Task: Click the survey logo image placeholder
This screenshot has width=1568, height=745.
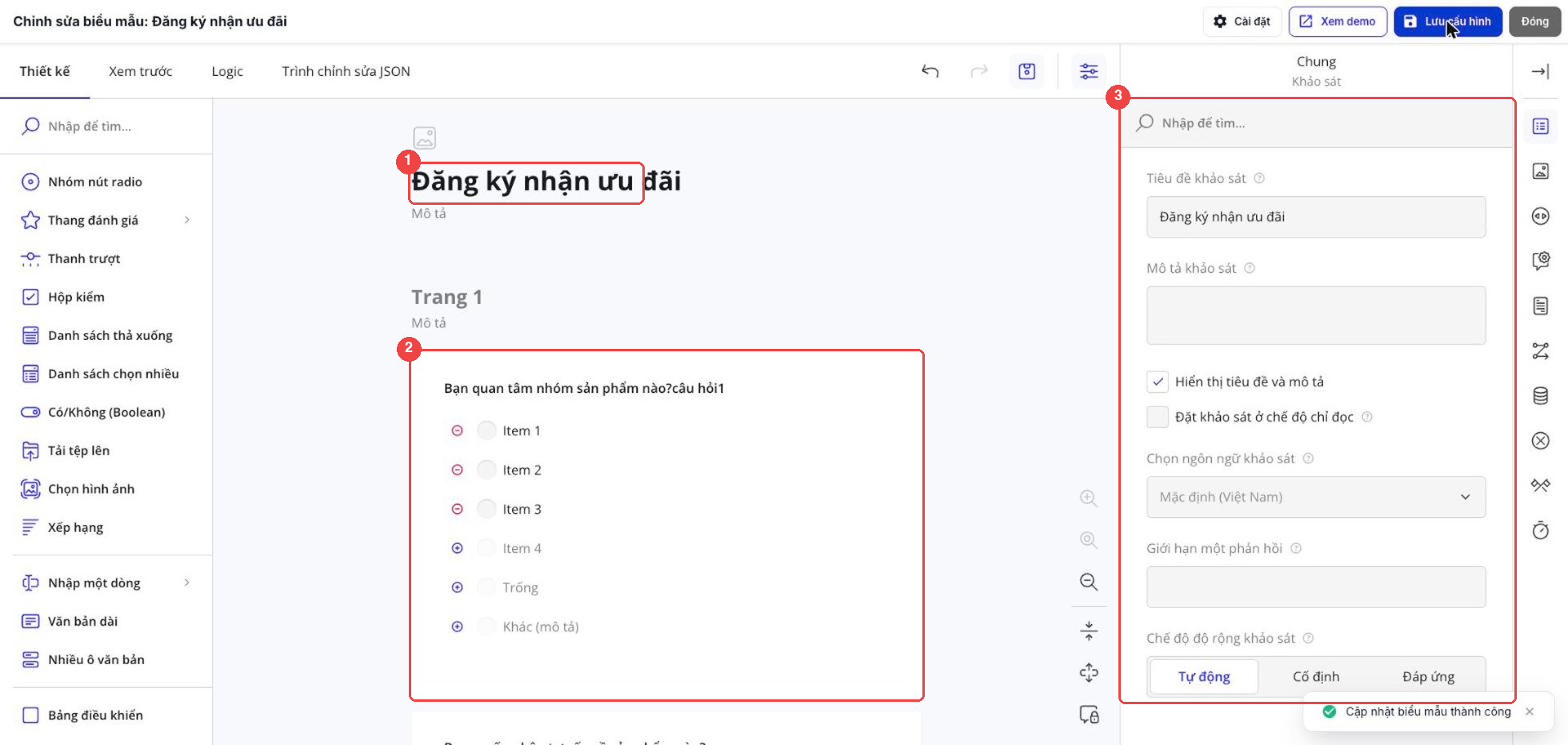Action: [425, 138]
